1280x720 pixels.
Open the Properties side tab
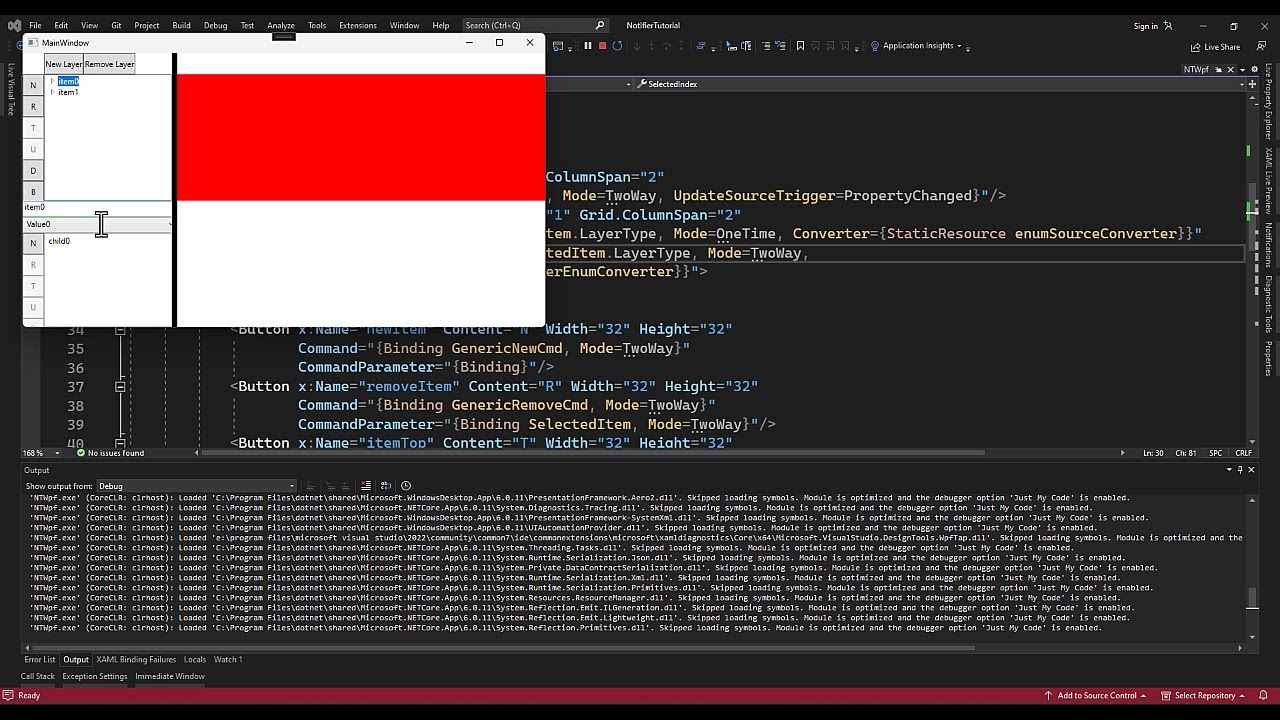tap(1268, 358)
